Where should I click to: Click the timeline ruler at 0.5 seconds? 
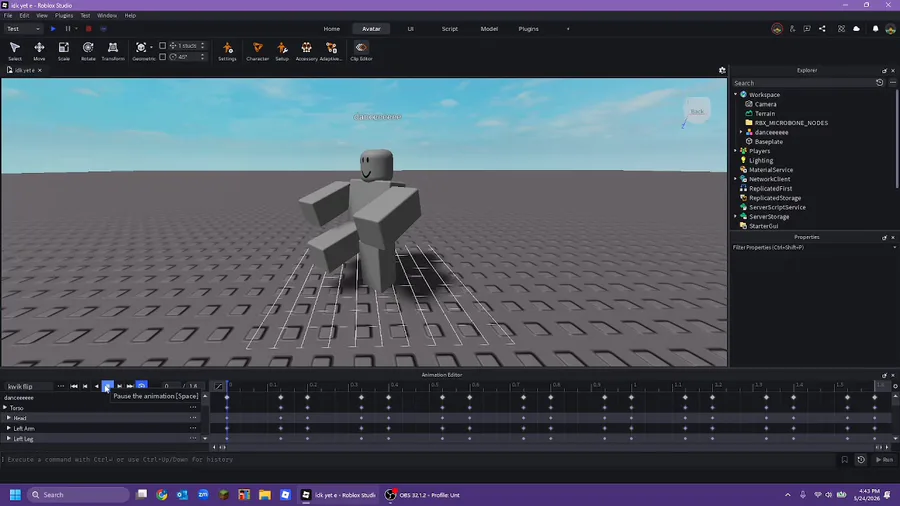coord(435,385)
